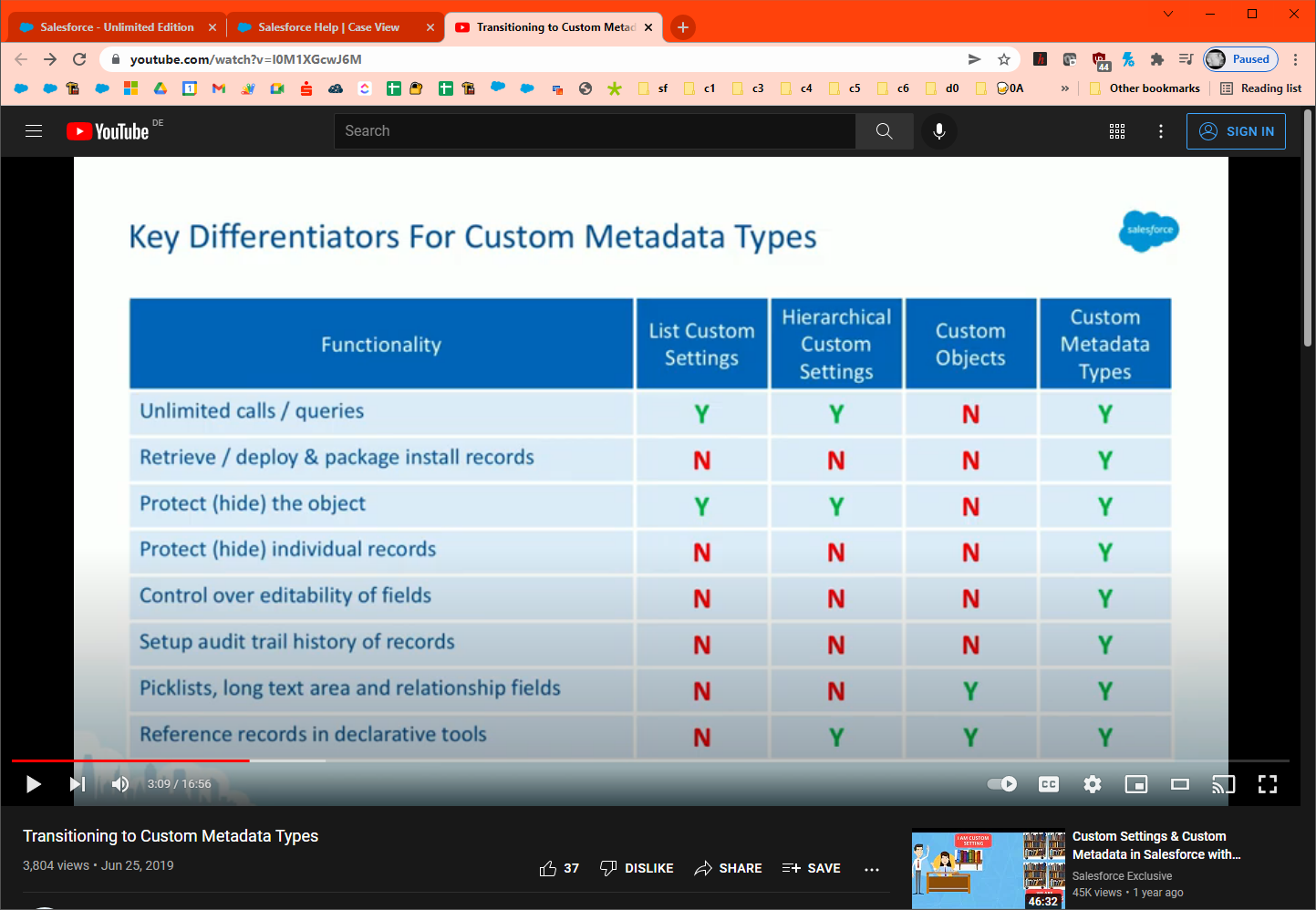Screen dimensions: 1316x910
Task: Switch to Salesforce Help Case View tab
Action: [328, 27]
